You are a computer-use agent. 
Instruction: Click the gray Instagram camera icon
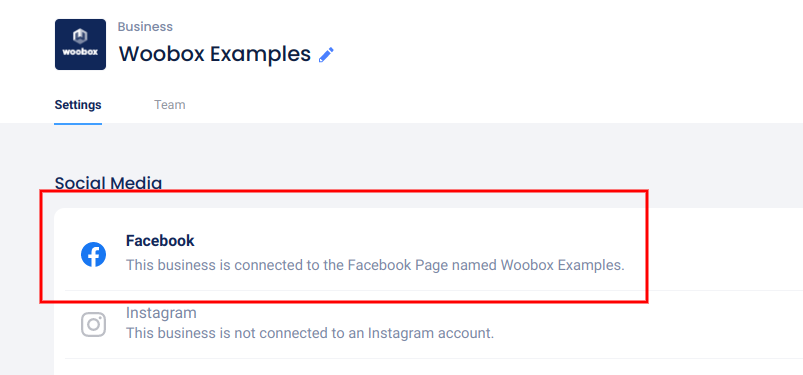[93, 325]
